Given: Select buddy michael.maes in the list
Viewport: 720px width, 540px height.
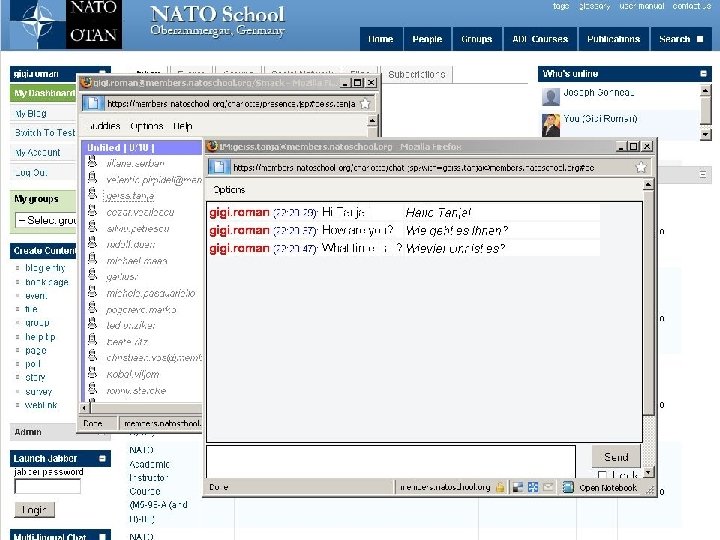Looking at the screenshot, I should click(x=137, y=261).
